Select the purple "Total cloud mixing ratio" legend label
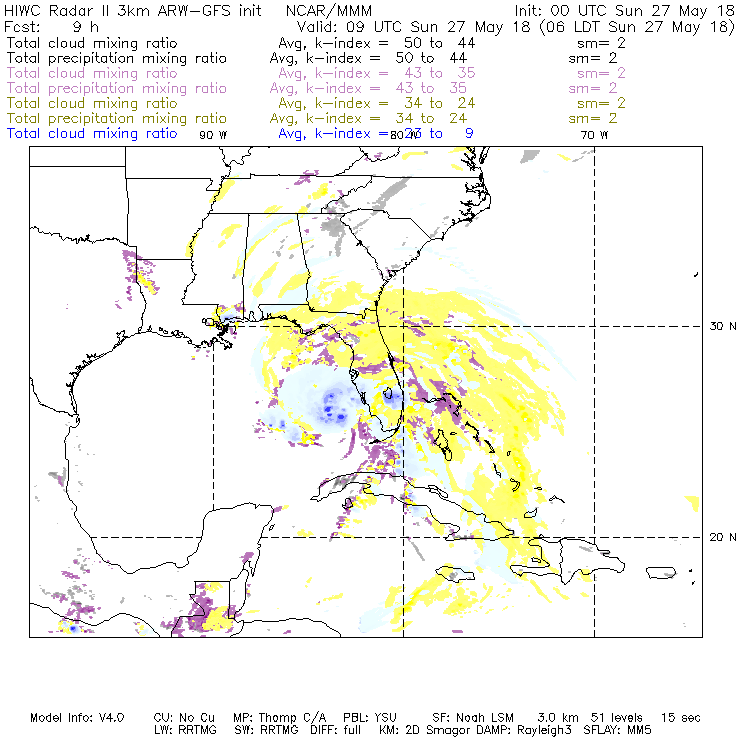Image resolution: width=740 pixels, height=740 pixels. (92, 73)
